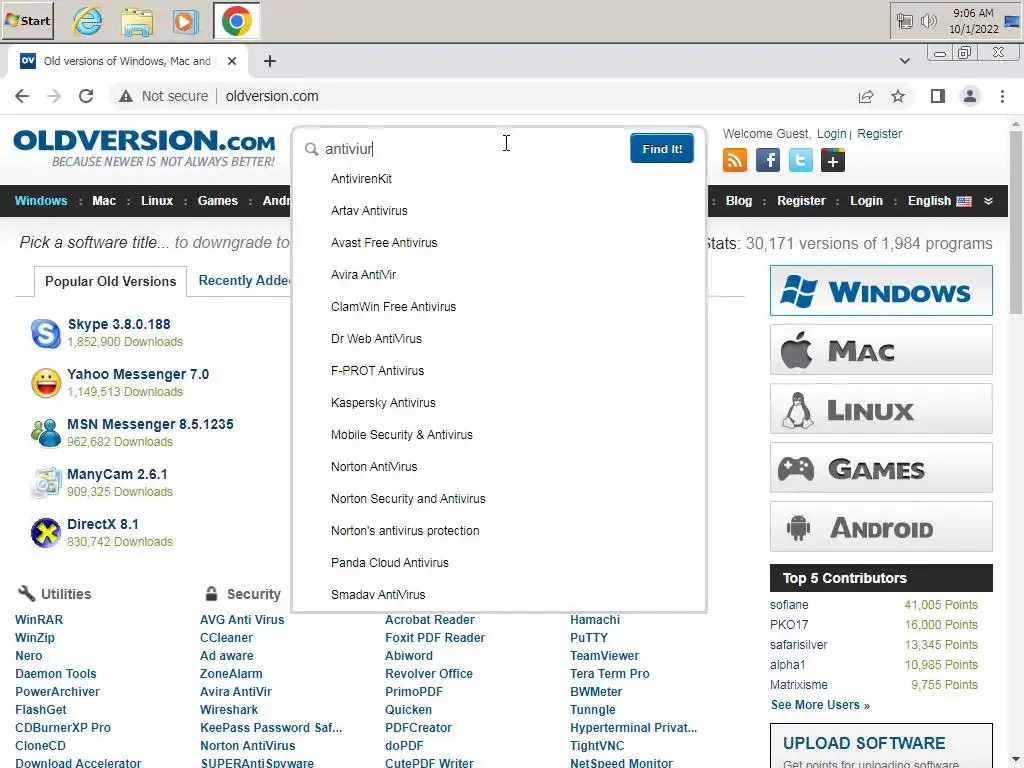This screenshot has height=768, width=1024.
Task: Bookmark this page with star icon
Action: pos(898,97)
